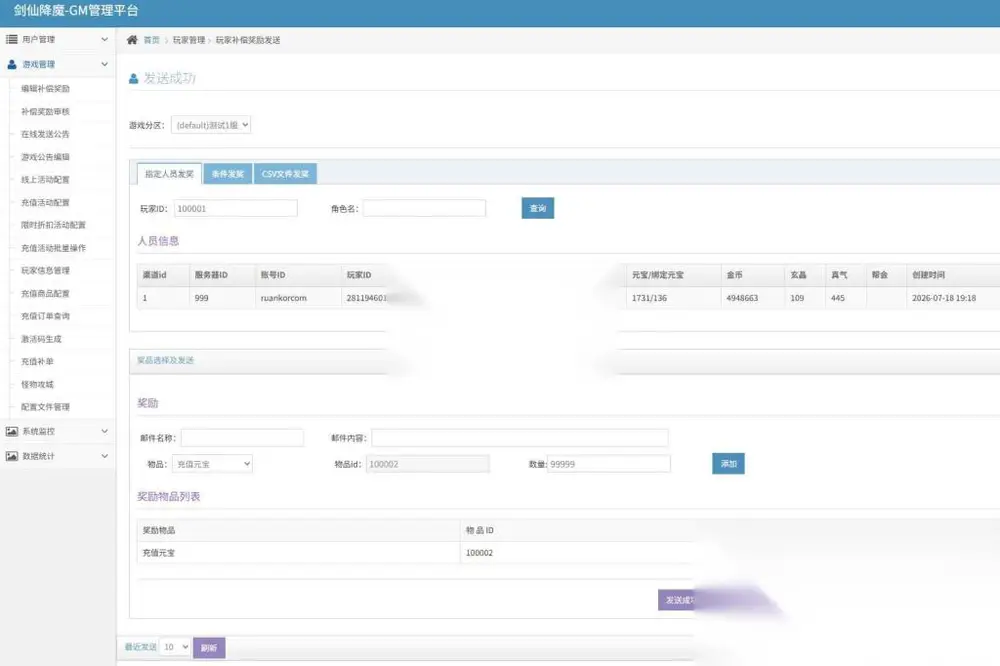Click the purple 刷新 refresh button

pyautogui.click(x=209, y=648)
